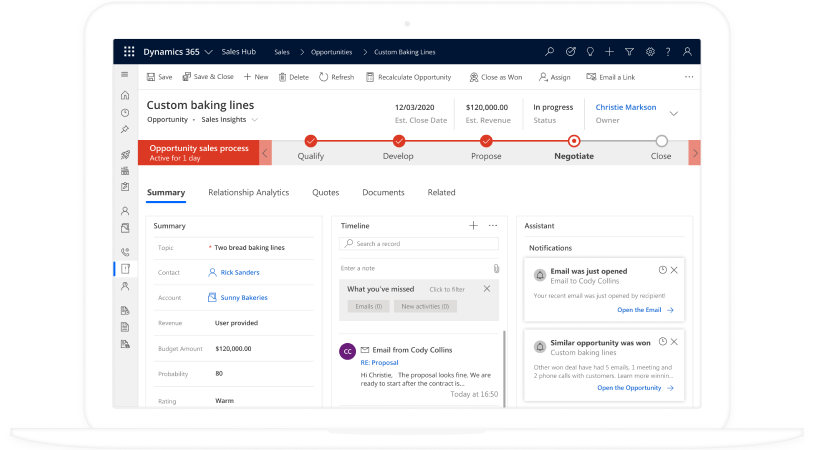Click Save in the command bar

coord(159,77)
